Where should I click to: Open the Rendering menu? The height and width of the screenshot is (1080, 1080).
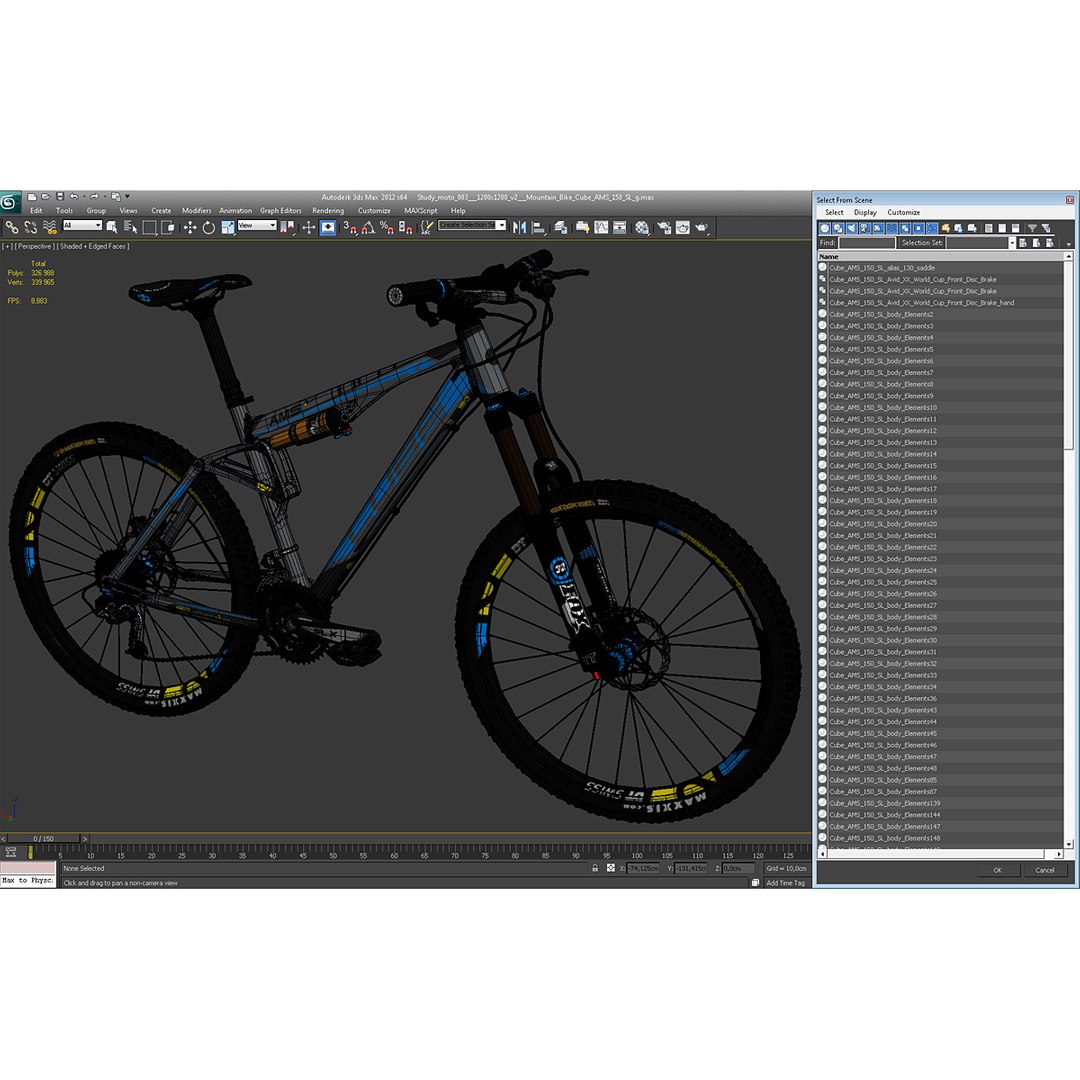click(x=328, y=211)
